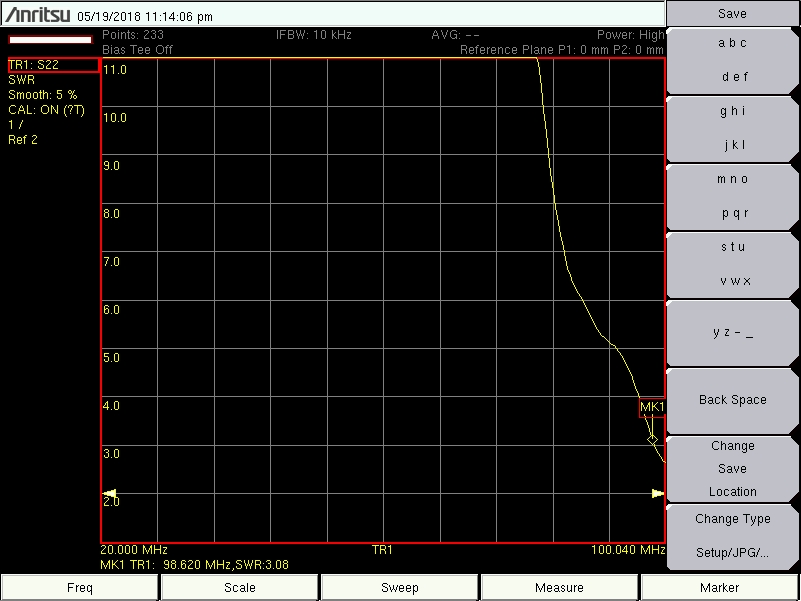The height and width of the screenshot is (601, 801).
Task: Click the left reference level arrow
Action: [110, 494]
